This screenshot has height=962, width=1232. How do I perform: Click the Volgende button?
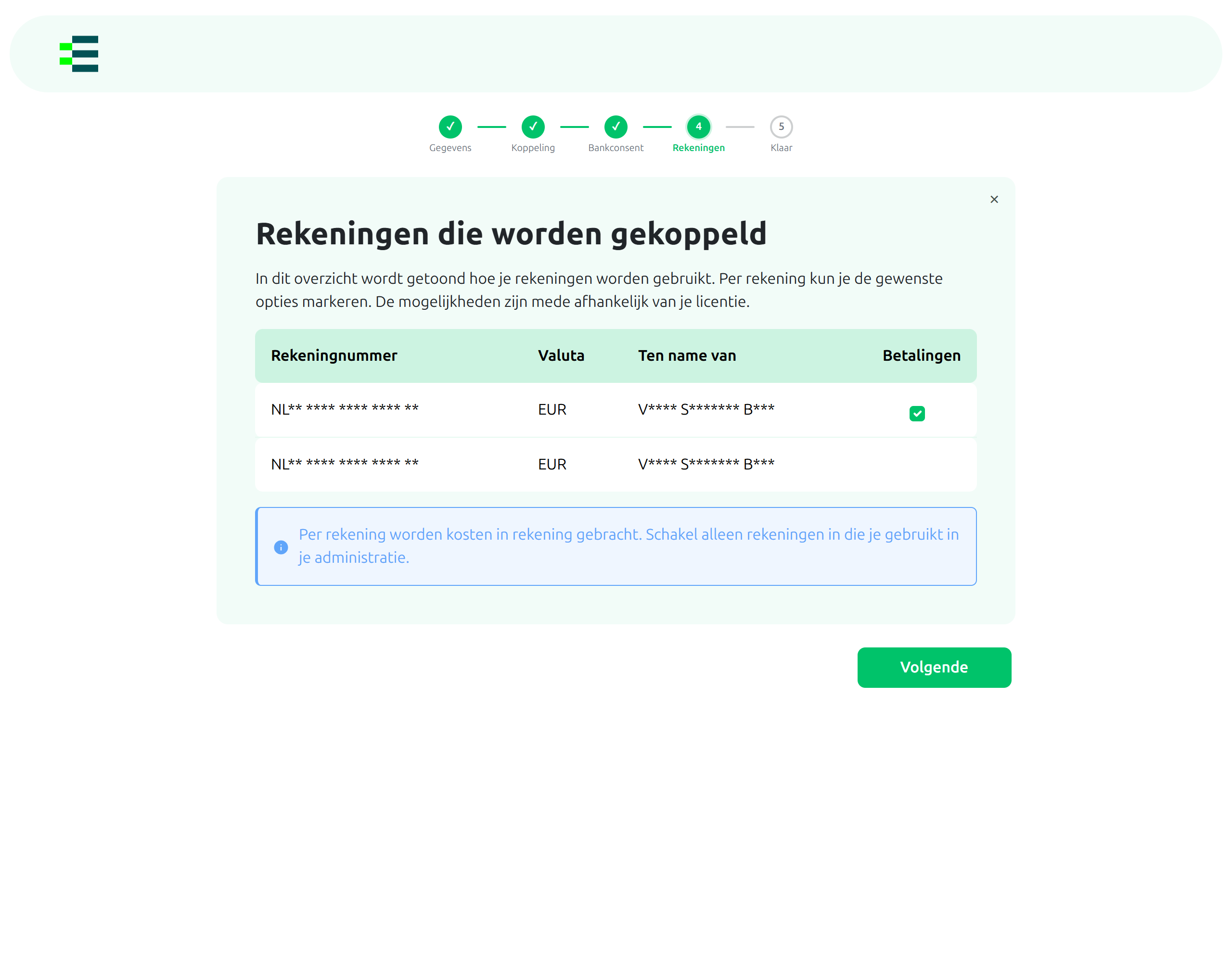[x=934, y=667]
